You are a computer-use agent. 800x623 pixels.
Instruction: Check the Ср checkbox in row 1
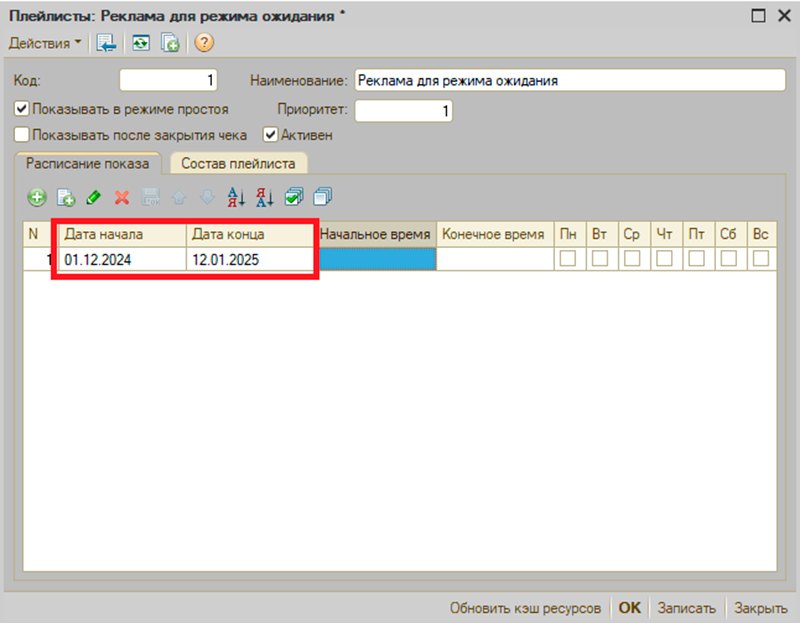click(632, 258)
